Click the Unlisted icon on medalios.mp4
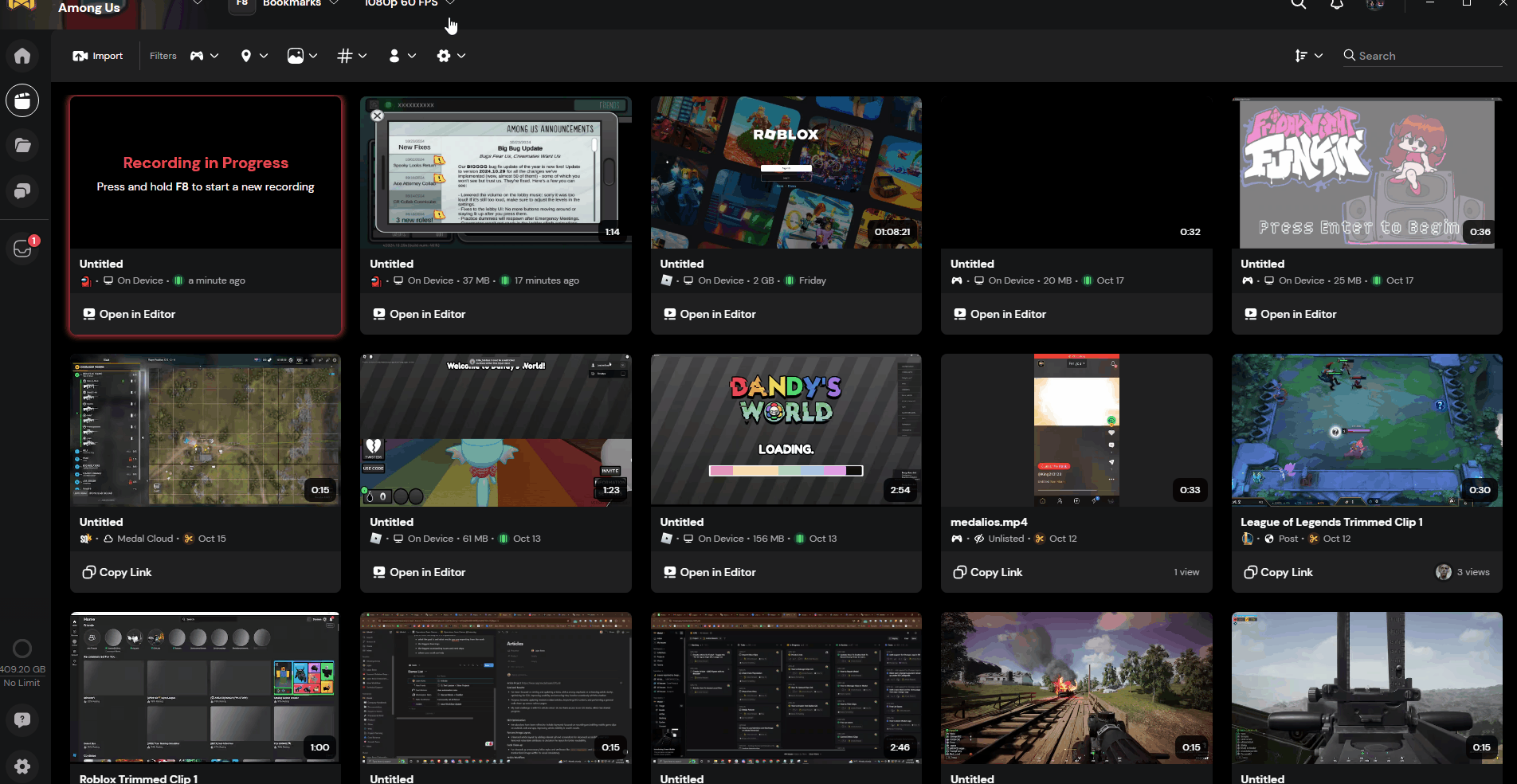1517x784 pixels. click(x=979, y=539)
